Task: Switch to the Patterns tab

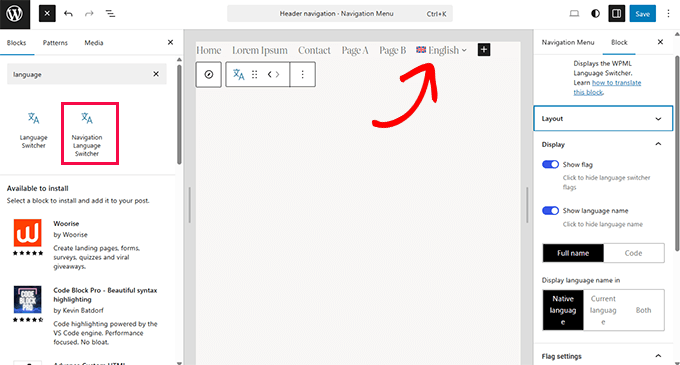Action: point(55,42)
